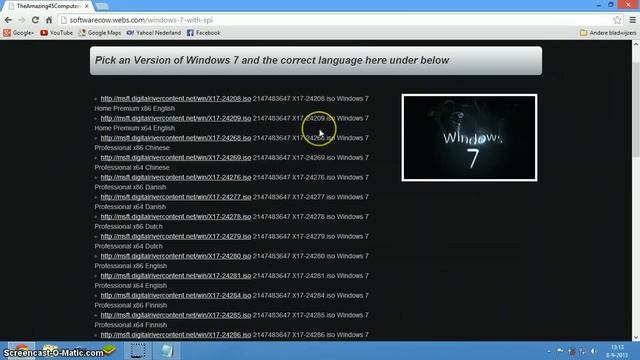Viewport: 640px width, 360px height.
Task: Open the X17-24277.iso download link
Action: (x=176, y=197)
